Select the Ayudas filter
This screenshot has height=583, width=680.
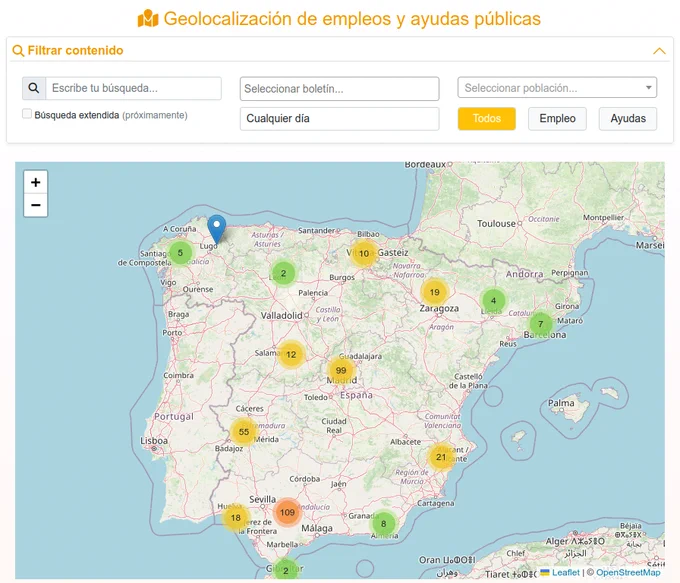628,118
